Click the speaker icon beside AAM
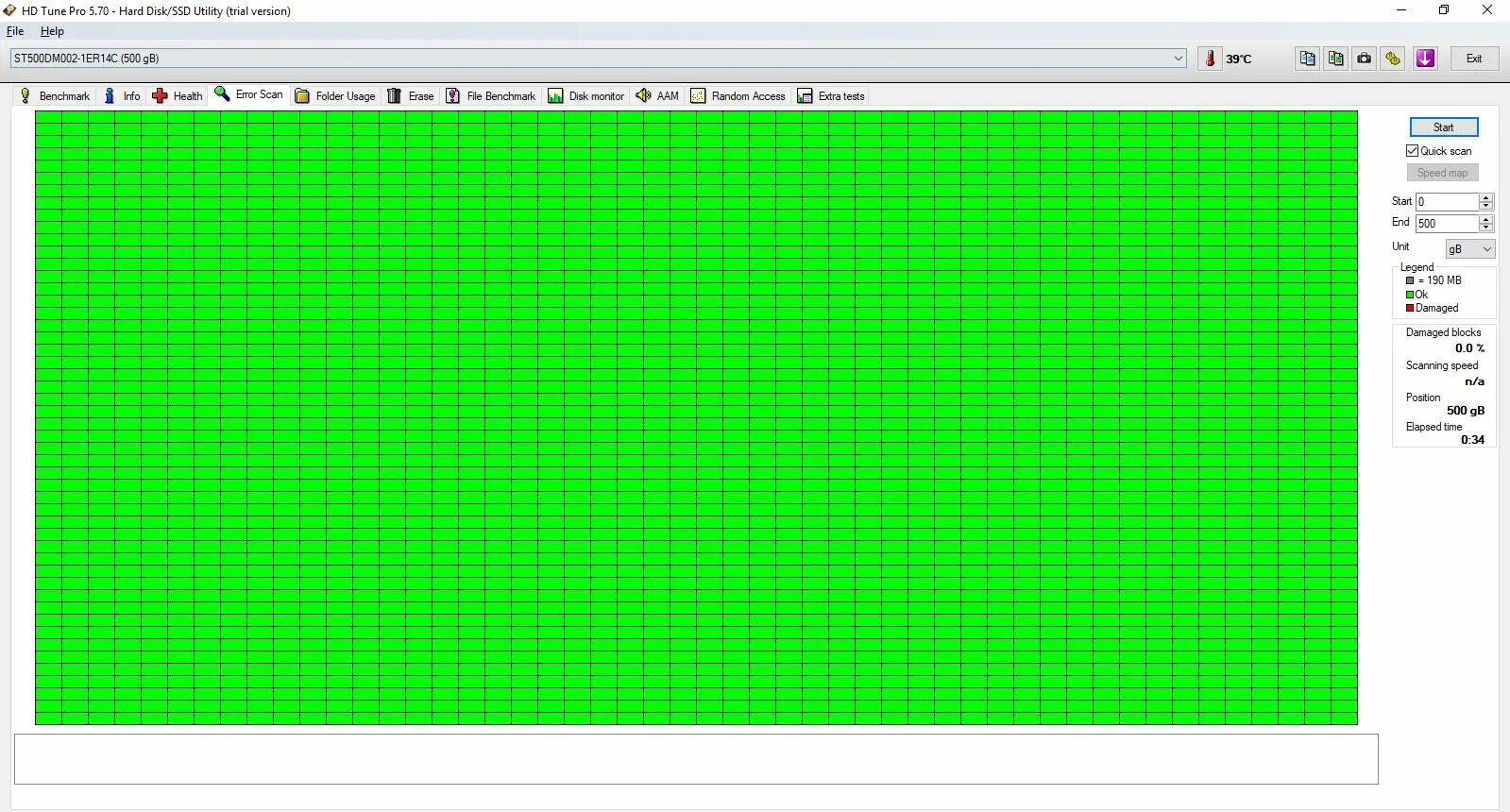This screenshot has width=1510, height=812. pos(643,95)
